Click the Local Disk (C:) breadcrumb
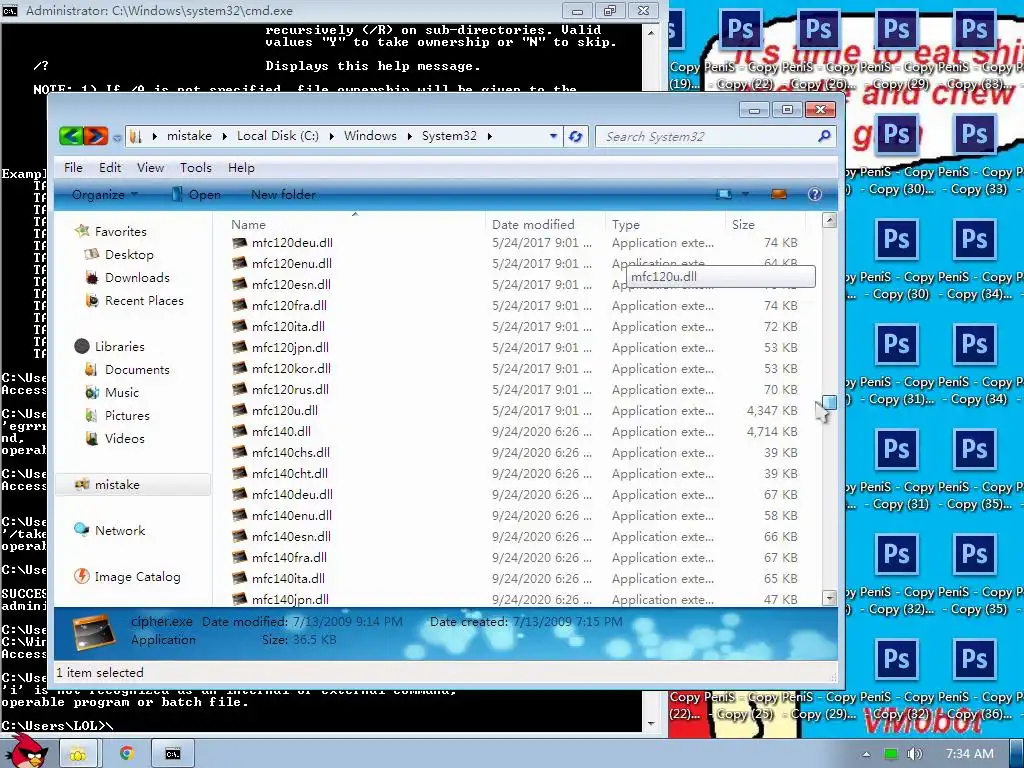The width and height of the screenshot is (1024, 768). [x=278, y=136]
